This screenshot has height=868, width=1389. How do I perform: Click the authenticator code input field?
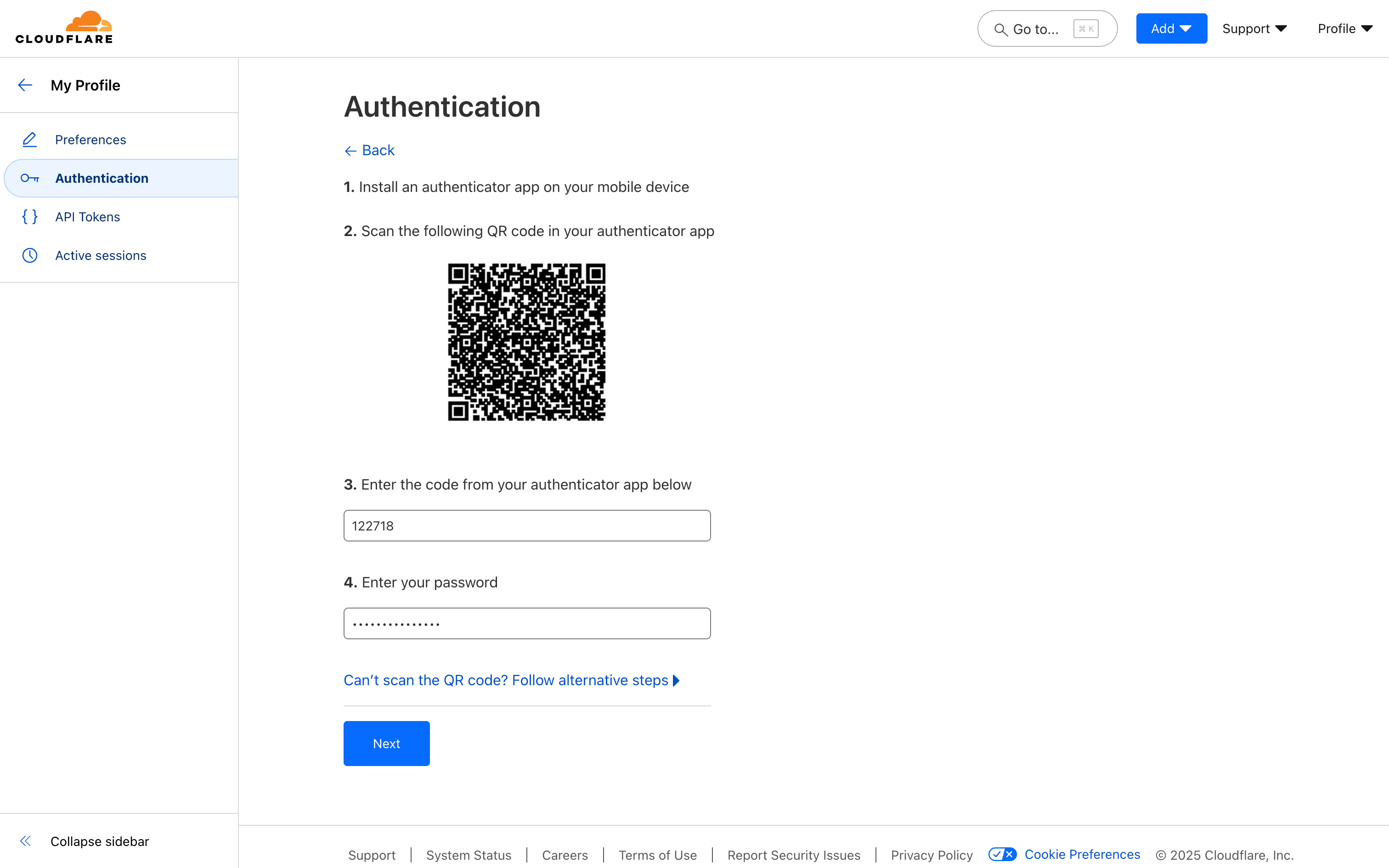[526, 525]
